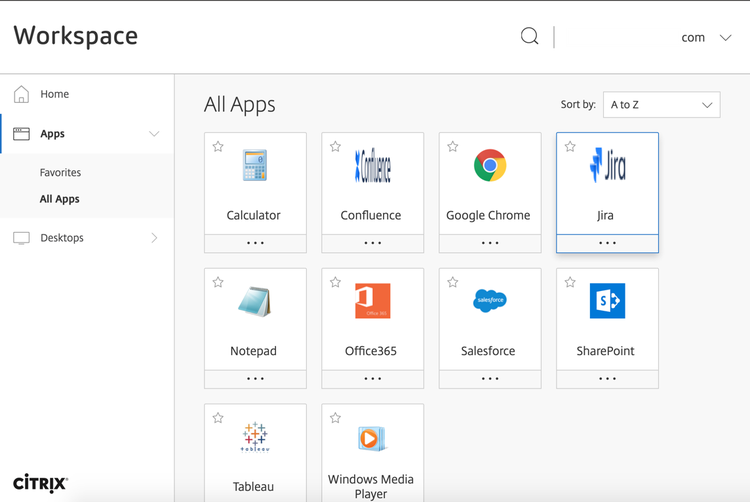Expand Google Chrome details with three dots

pos(490,243)
